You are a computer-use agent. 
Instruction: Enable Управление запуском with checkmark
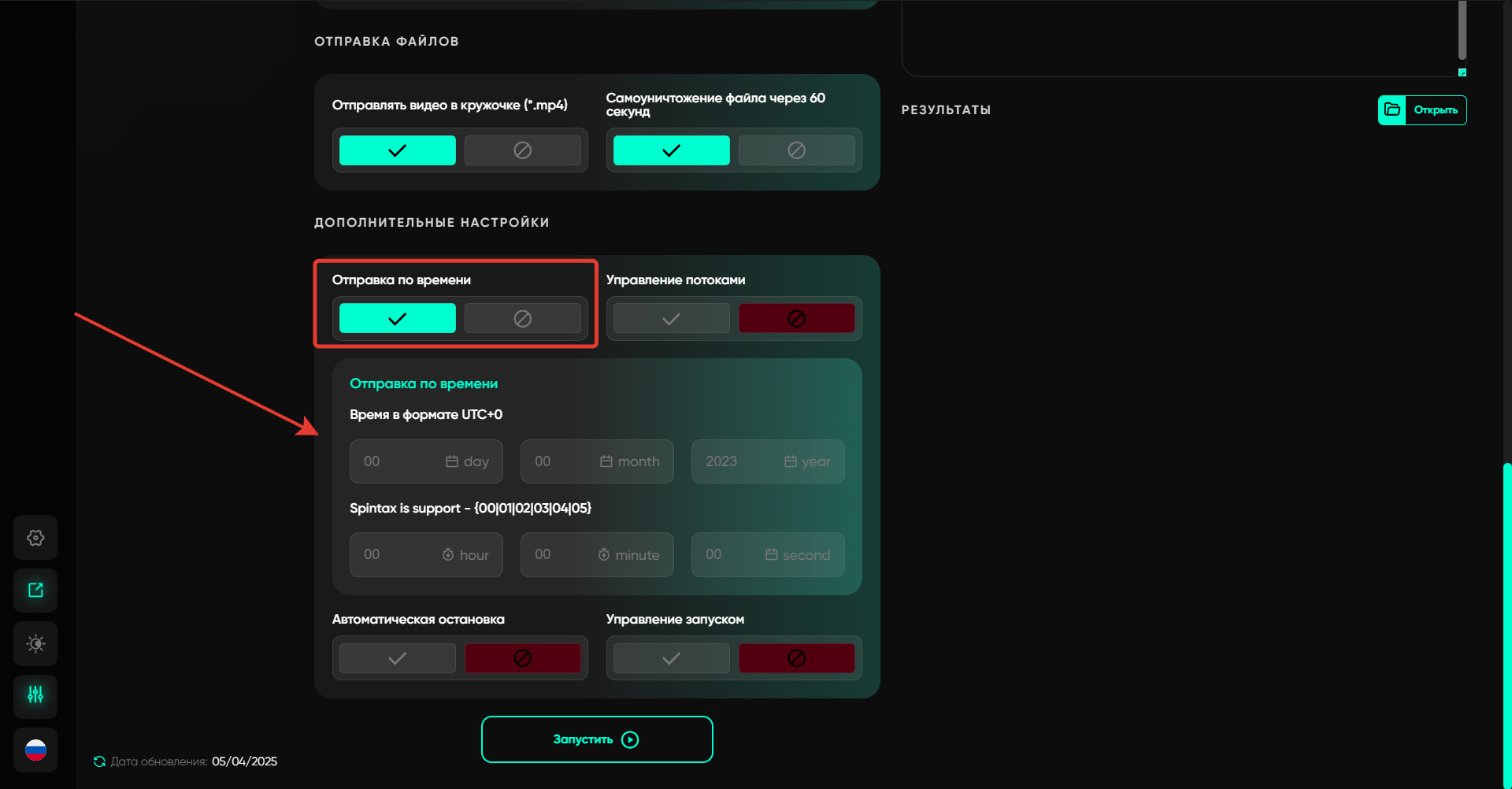tap(671, 658)
